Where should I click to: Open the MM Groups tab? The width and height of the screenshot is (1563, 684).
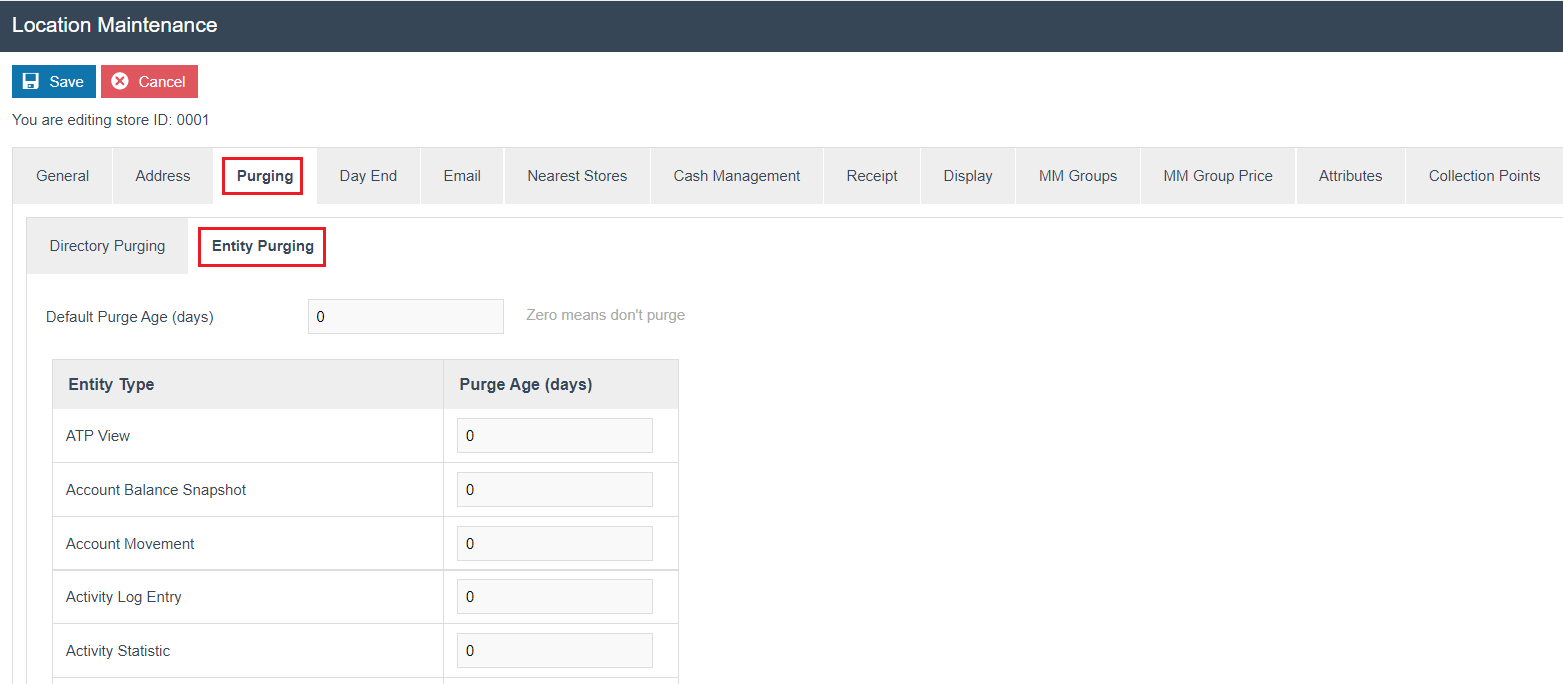[x=1078, y=176]
